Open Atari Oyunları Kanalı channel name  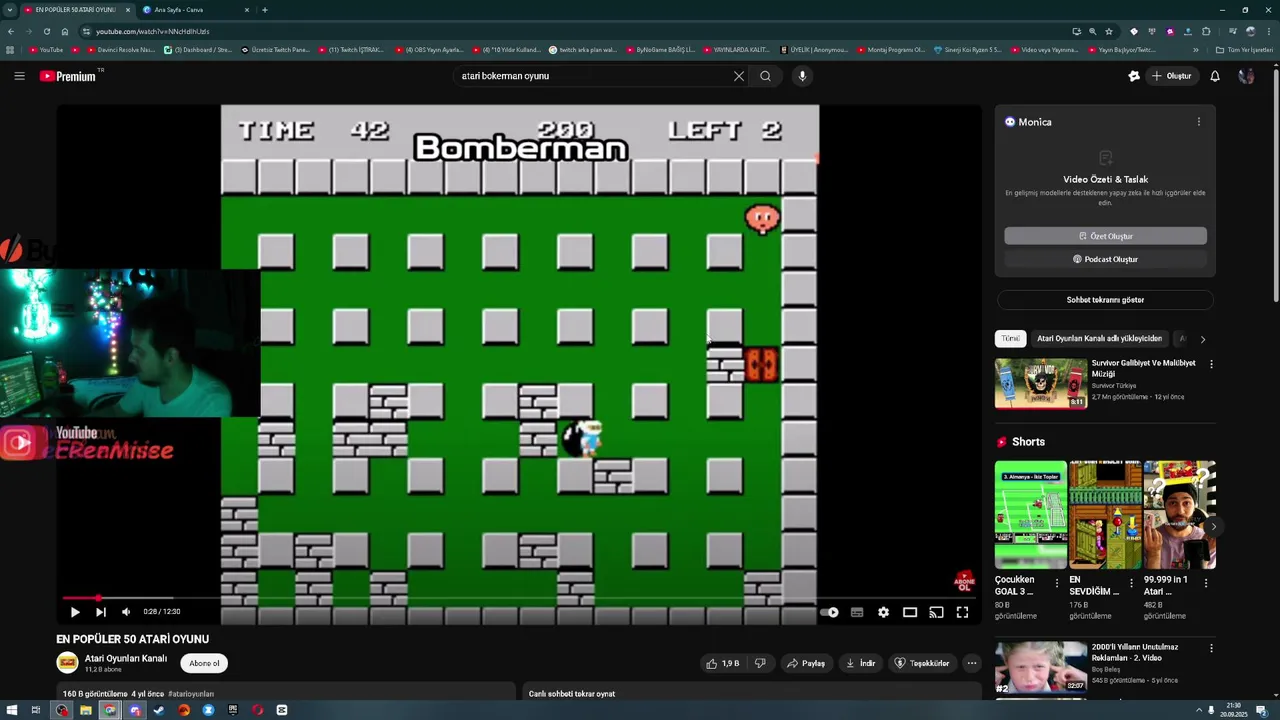point(126,659)
